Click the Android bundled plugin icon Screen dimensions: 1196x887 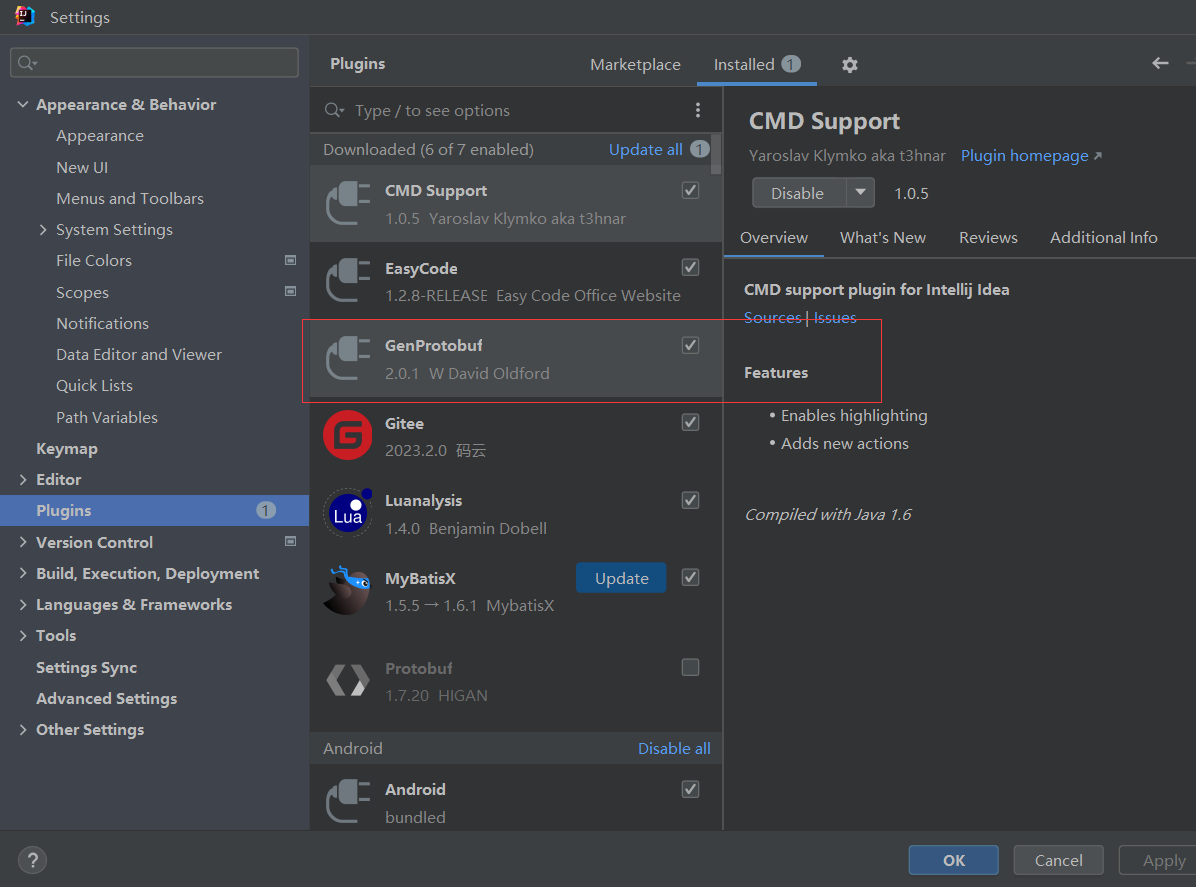(348, 802)
